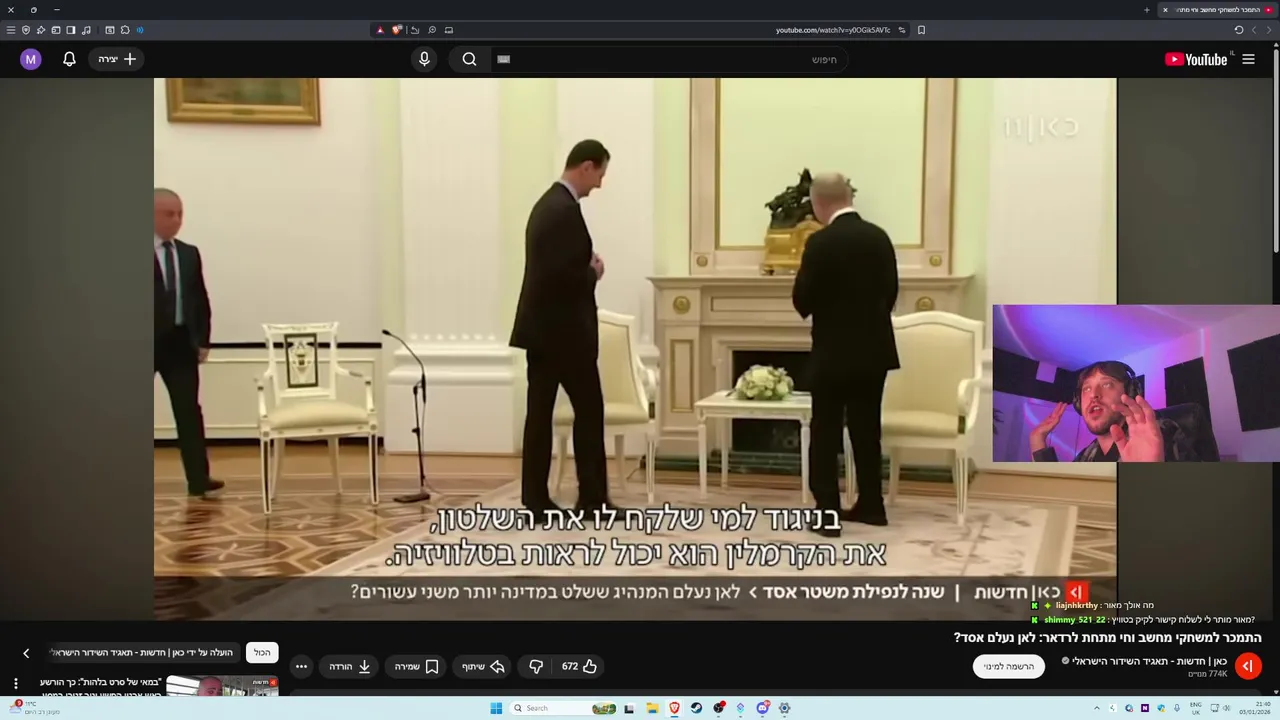Download the video (הורדה)
The image size is (1280, 720).
click(x=350, y=666)
